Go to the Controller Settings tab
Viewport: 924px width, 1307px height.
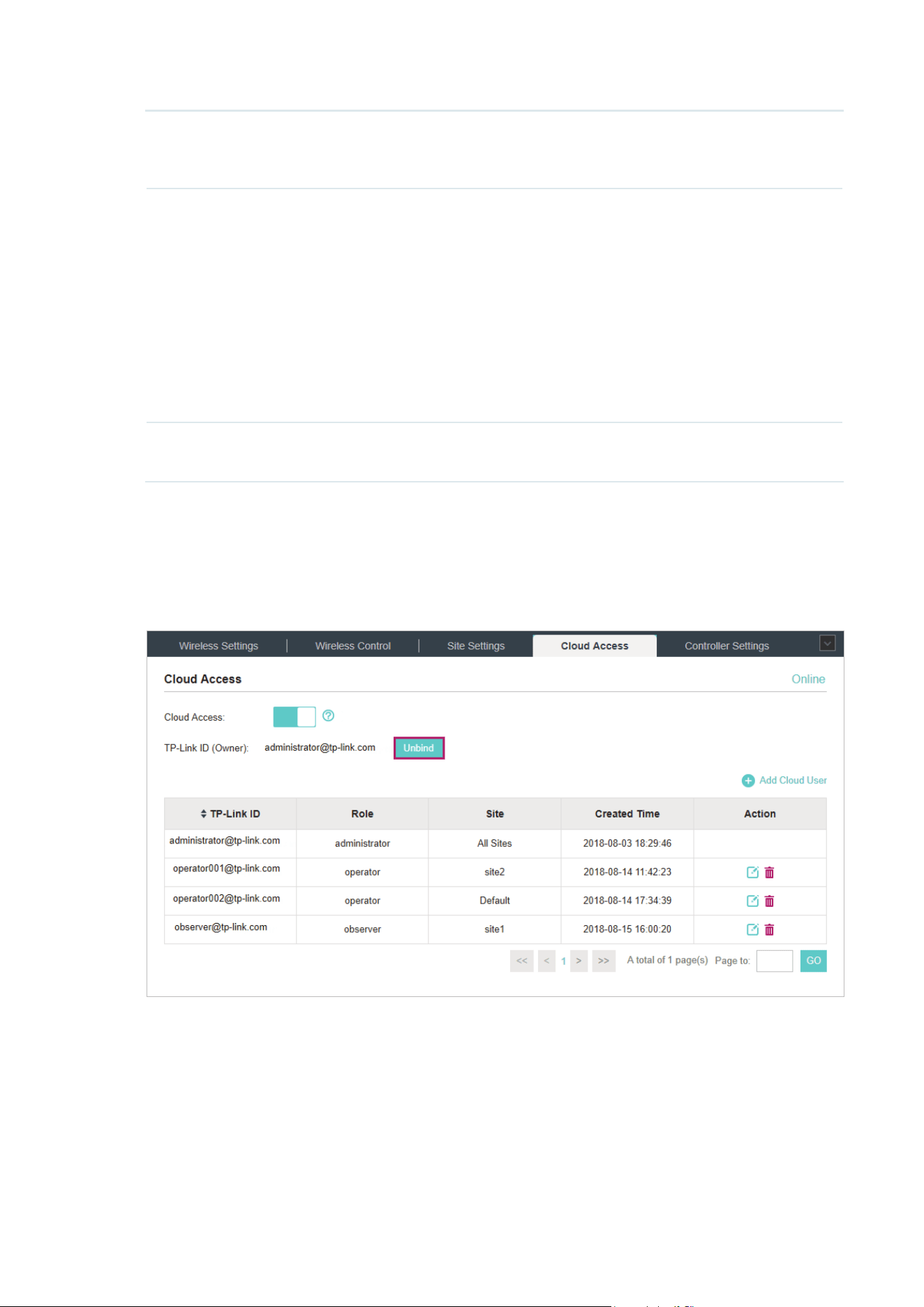(726, 646)
